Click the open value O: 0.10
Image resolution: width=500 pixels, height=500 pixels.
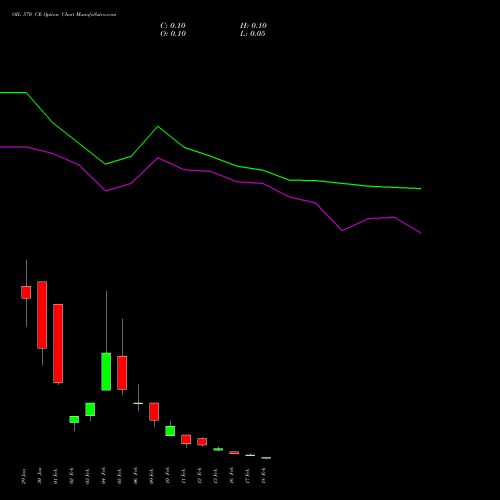point(173,34)
